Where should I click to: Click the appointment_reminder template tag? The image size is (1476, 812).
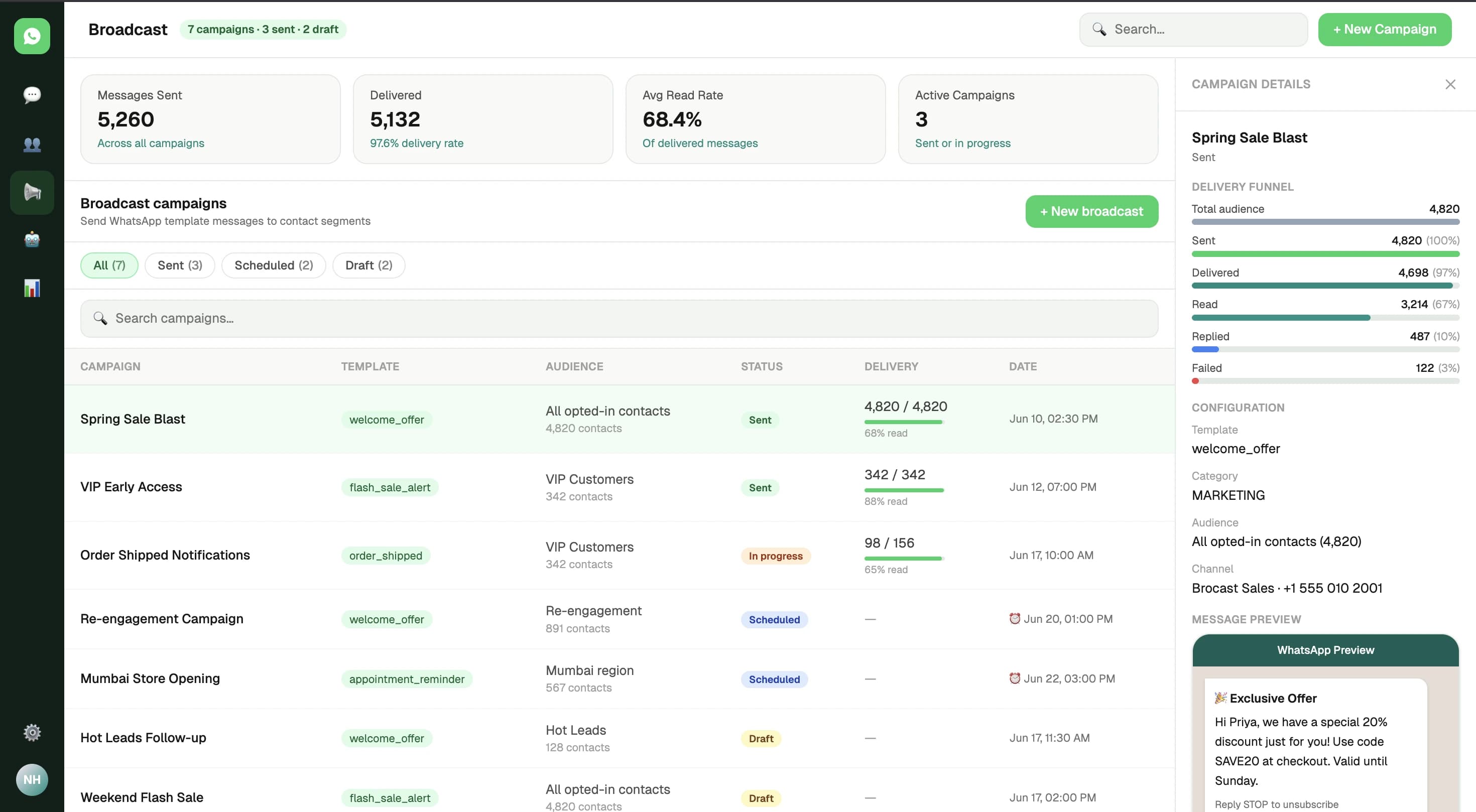click(407, 679)
